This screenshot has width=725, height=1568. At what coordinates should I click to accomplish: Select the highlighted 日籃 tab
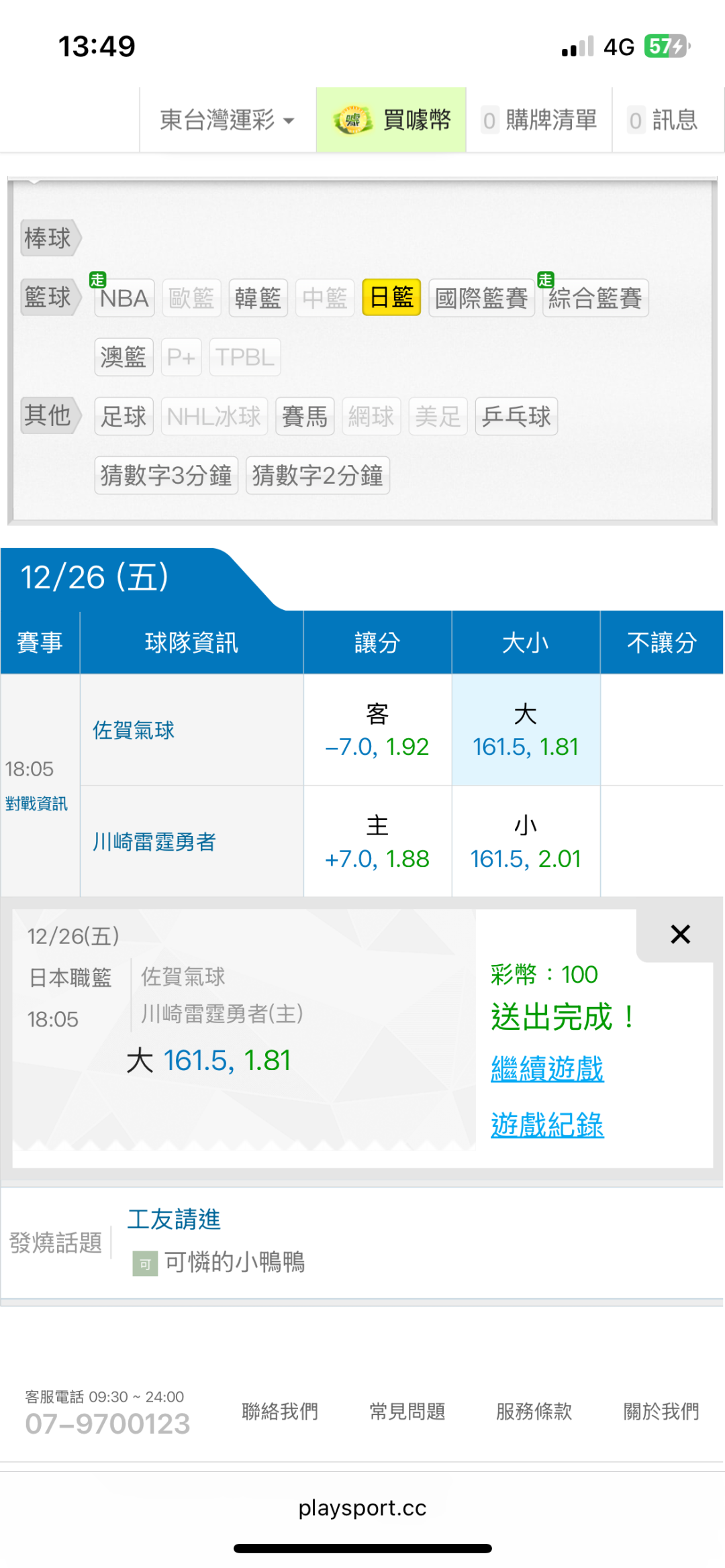click(391, 298)
